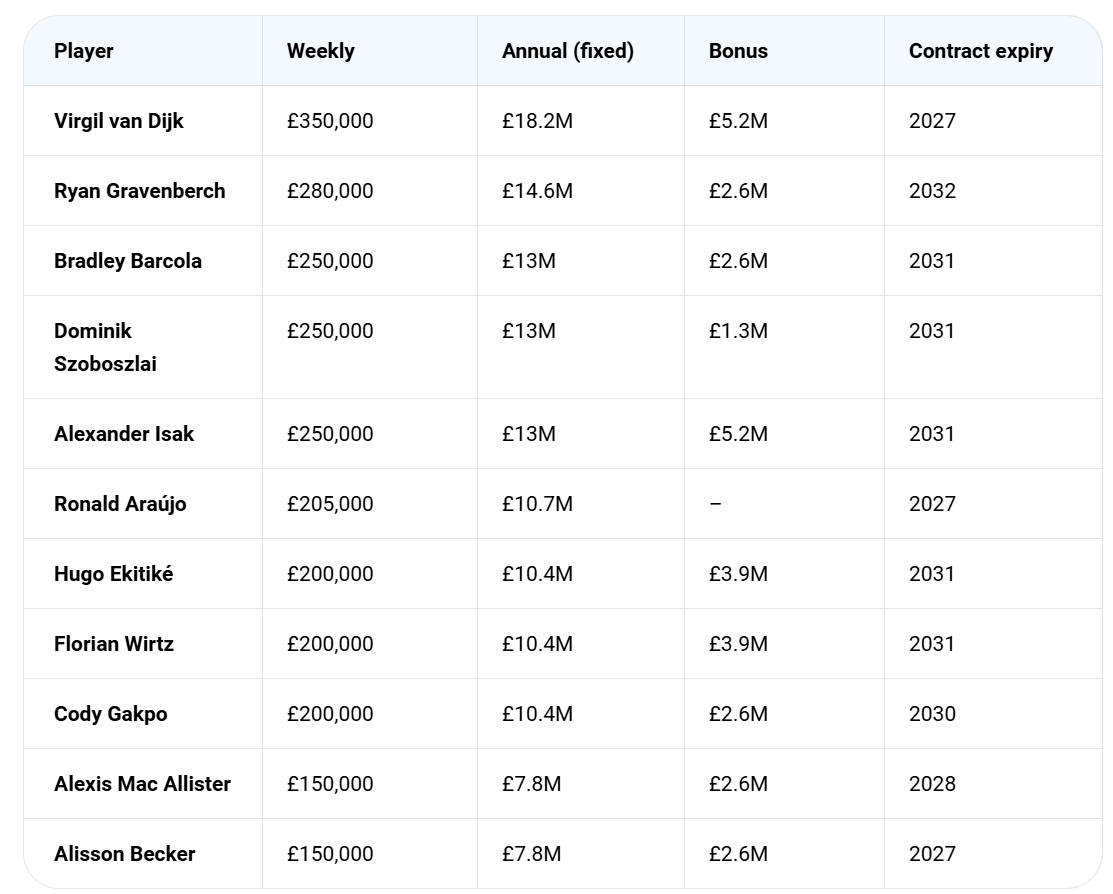Click Ronald Araújo's £205,000 weekly wage

(329, 504)
